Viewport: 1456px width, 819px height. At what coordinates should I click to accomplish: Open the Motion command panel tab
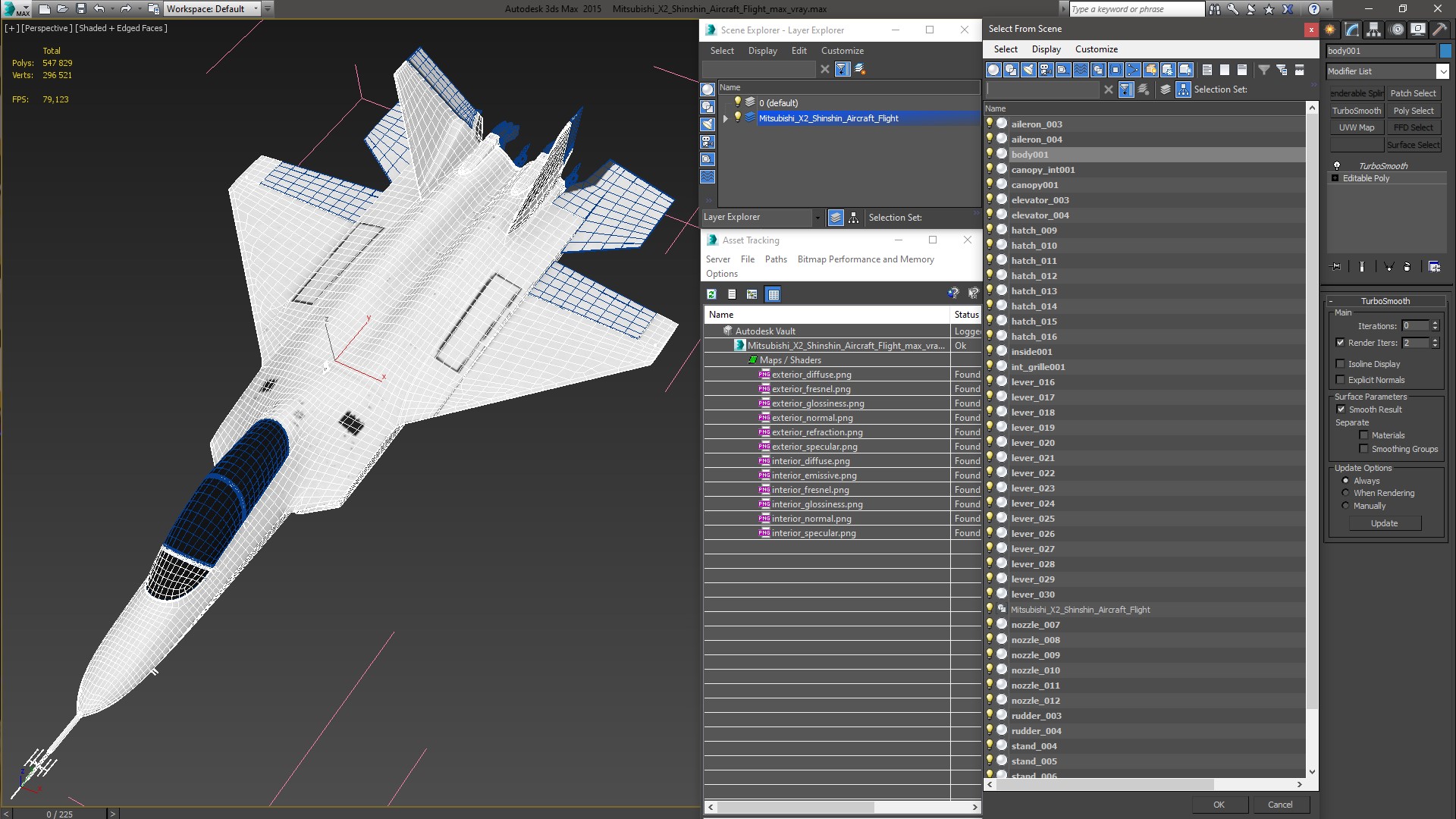tap(1396, 30)
